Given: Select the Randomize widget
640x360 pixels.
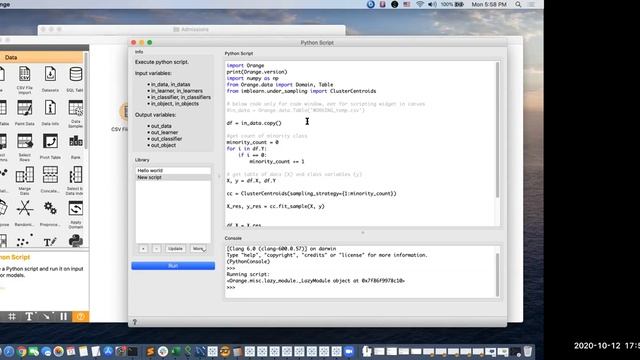Looking at the screenshot, I should (x=24, y=213).
